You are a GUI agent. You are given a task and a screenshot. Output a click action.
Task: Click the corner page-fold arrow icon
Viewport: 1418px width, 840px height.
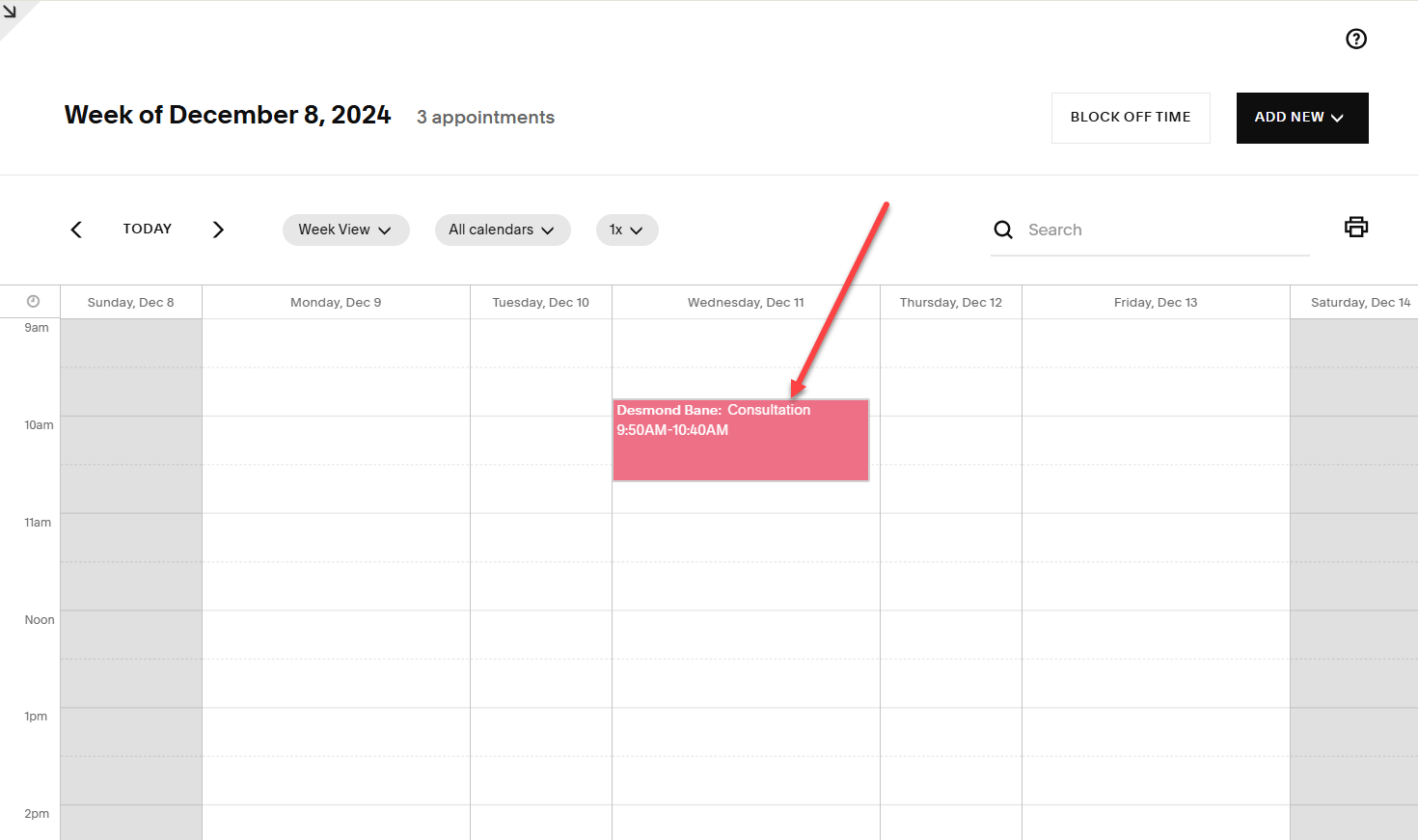pyautogui.click(x=10, y=12)
